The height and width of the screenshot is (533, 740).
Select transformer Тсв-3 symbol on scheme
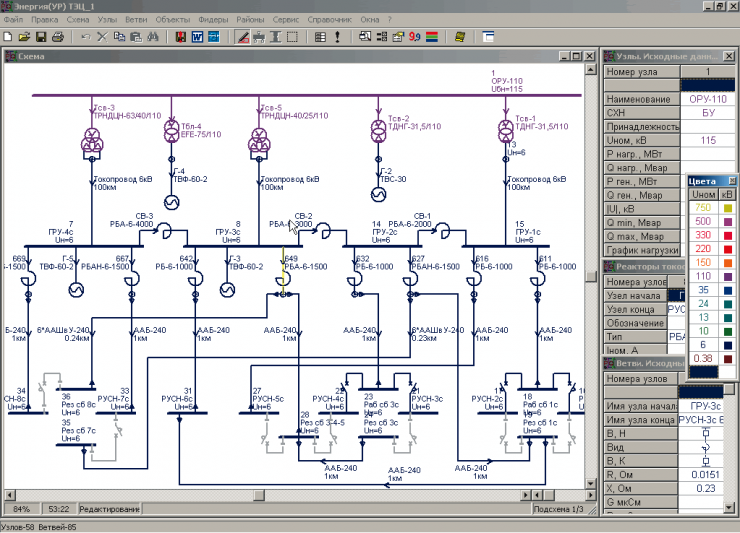pos(92,140)
